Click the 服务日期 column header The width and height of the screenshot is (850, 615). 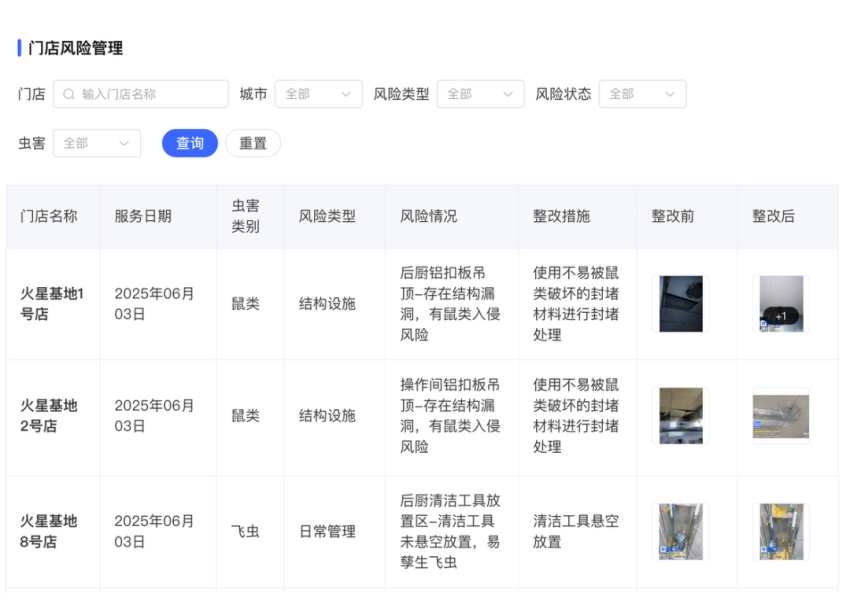[143, 216]
